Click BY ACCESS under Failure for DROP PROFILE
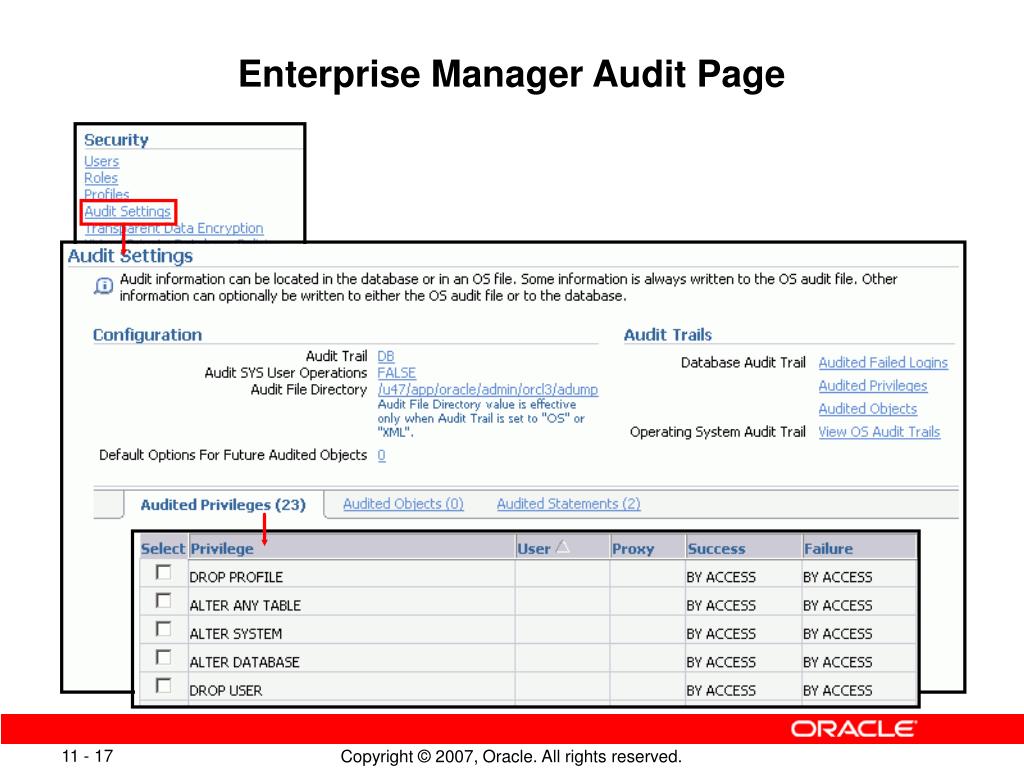1024x768 pixels. [837, 578]
